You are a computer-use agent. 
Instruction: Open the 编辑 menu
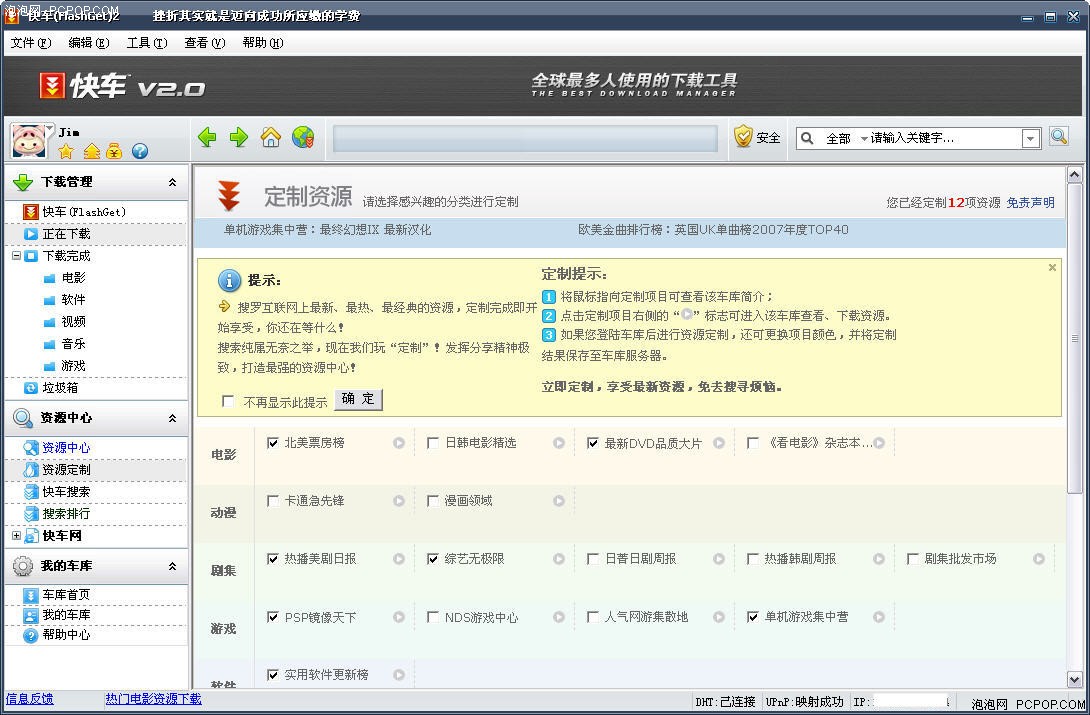pyautogui.click(x=88, y=42)
